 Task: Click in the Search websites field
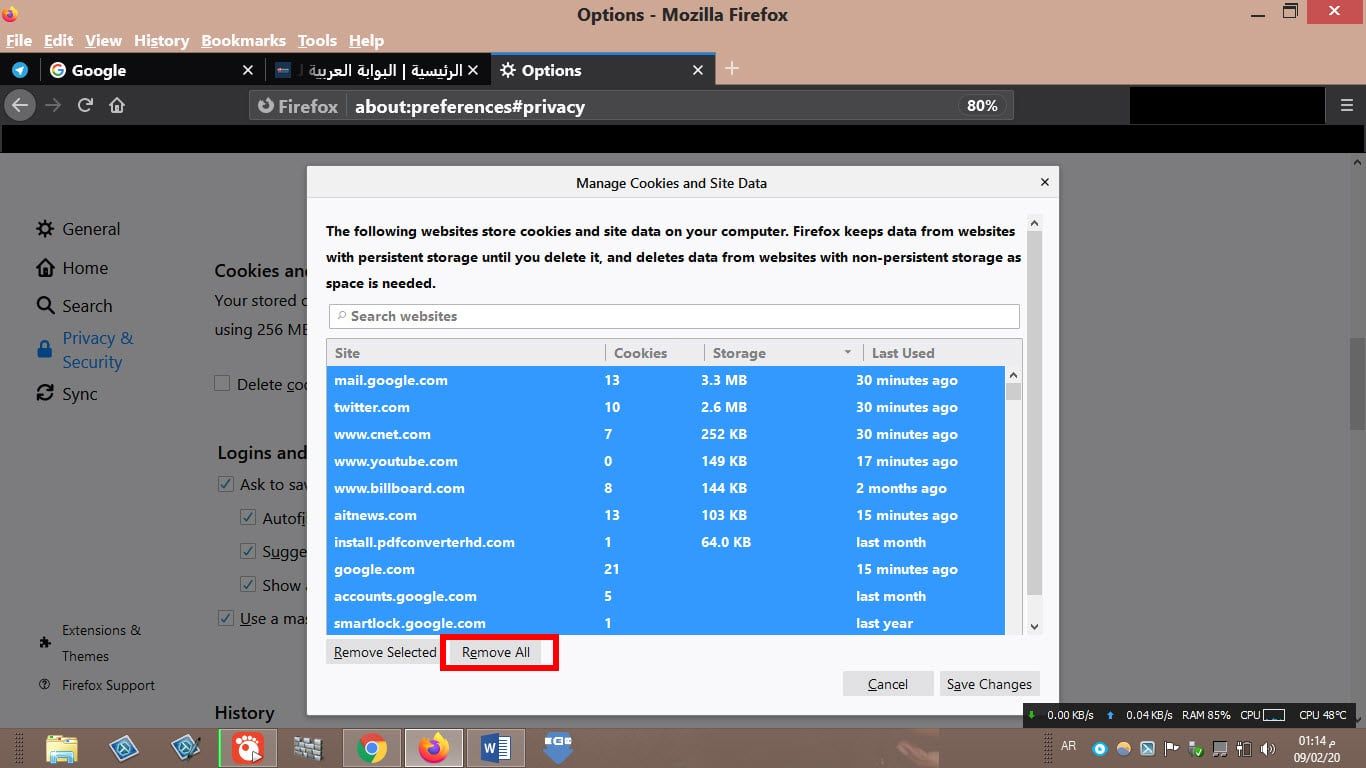pos(674,316)
